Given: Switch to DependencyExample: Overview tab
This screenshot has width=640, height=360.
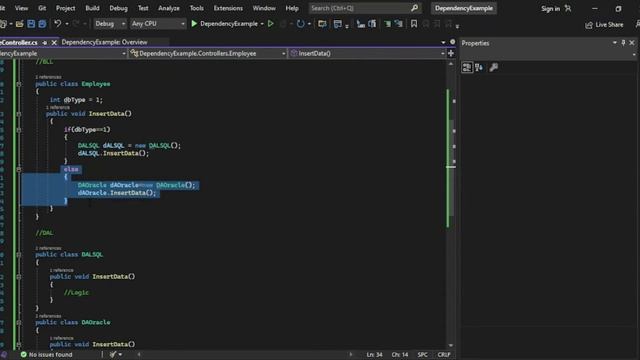Looking at the screenshot, I should [x=104, y=42].
